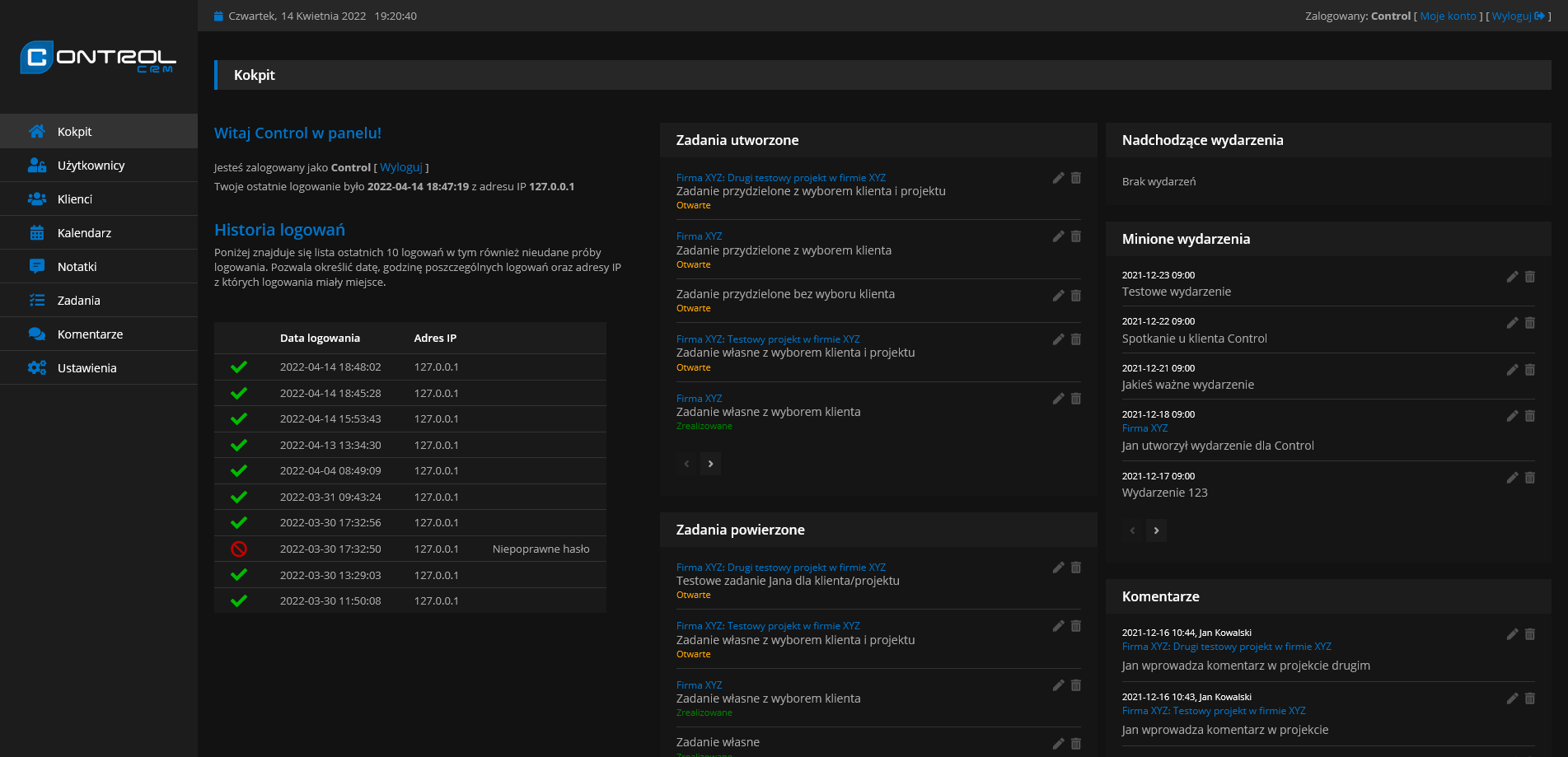This screenshot has width=1568, height=757.
Task: Open Zadania in the sidebar
Action: tap(99, 301)
